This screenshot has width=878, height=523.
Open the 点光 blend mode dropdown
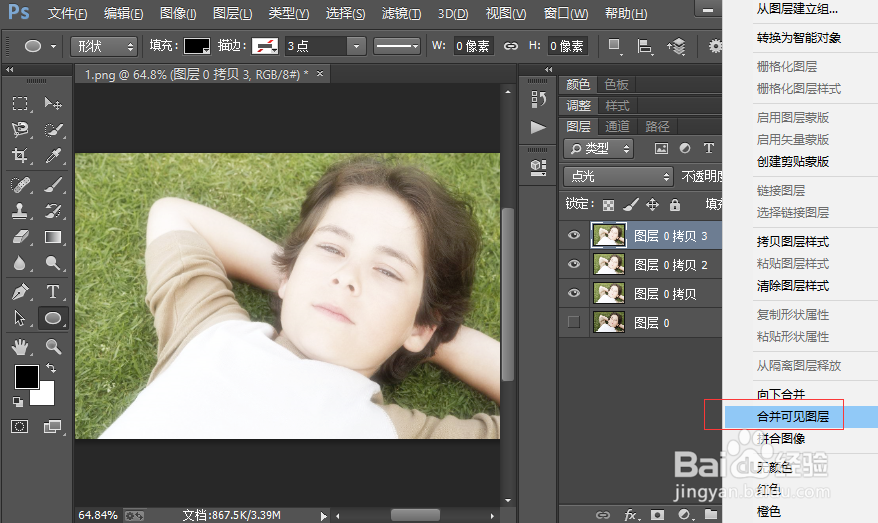click(x=619, y=176)
